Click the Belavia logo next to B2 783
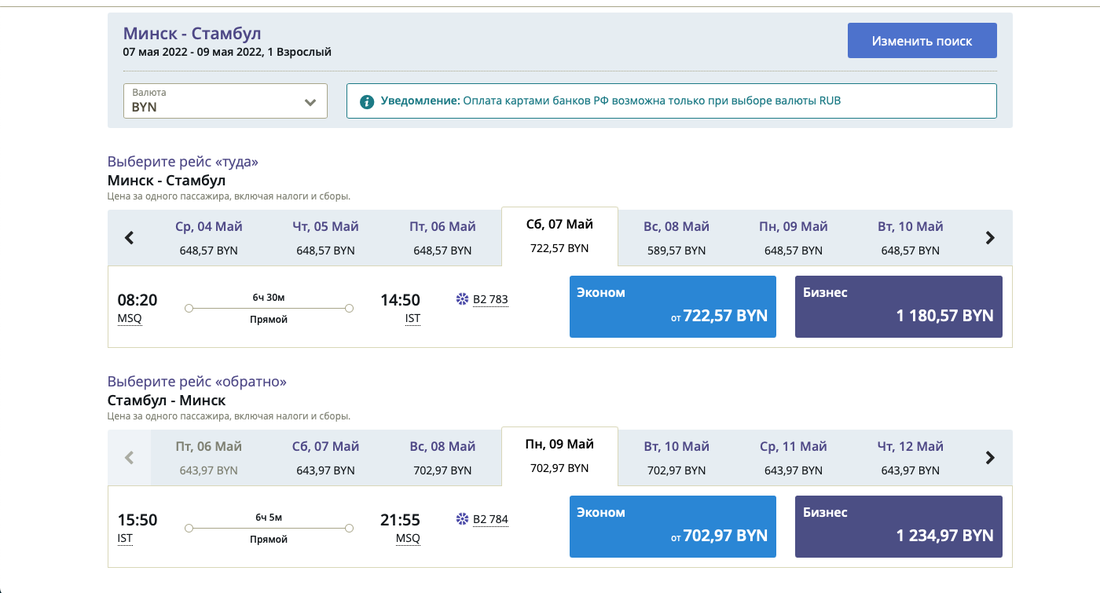Screen dimensions: 1100x593 (x=462, y=299)
